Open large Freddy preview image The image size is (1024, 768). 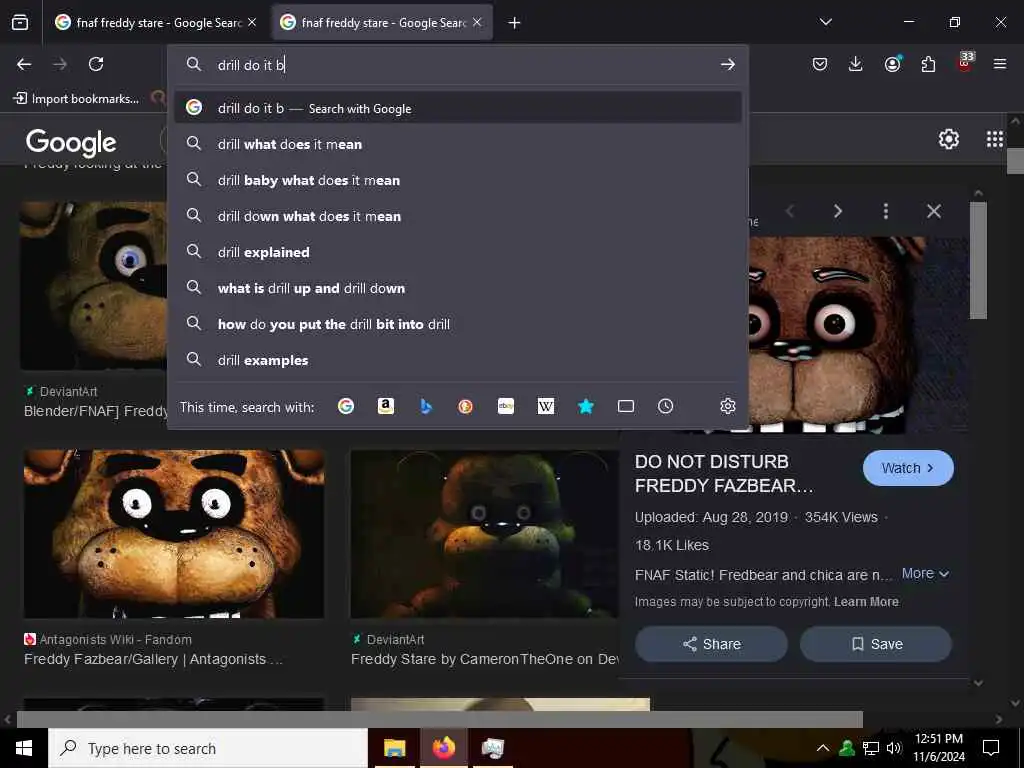[858, 335]
